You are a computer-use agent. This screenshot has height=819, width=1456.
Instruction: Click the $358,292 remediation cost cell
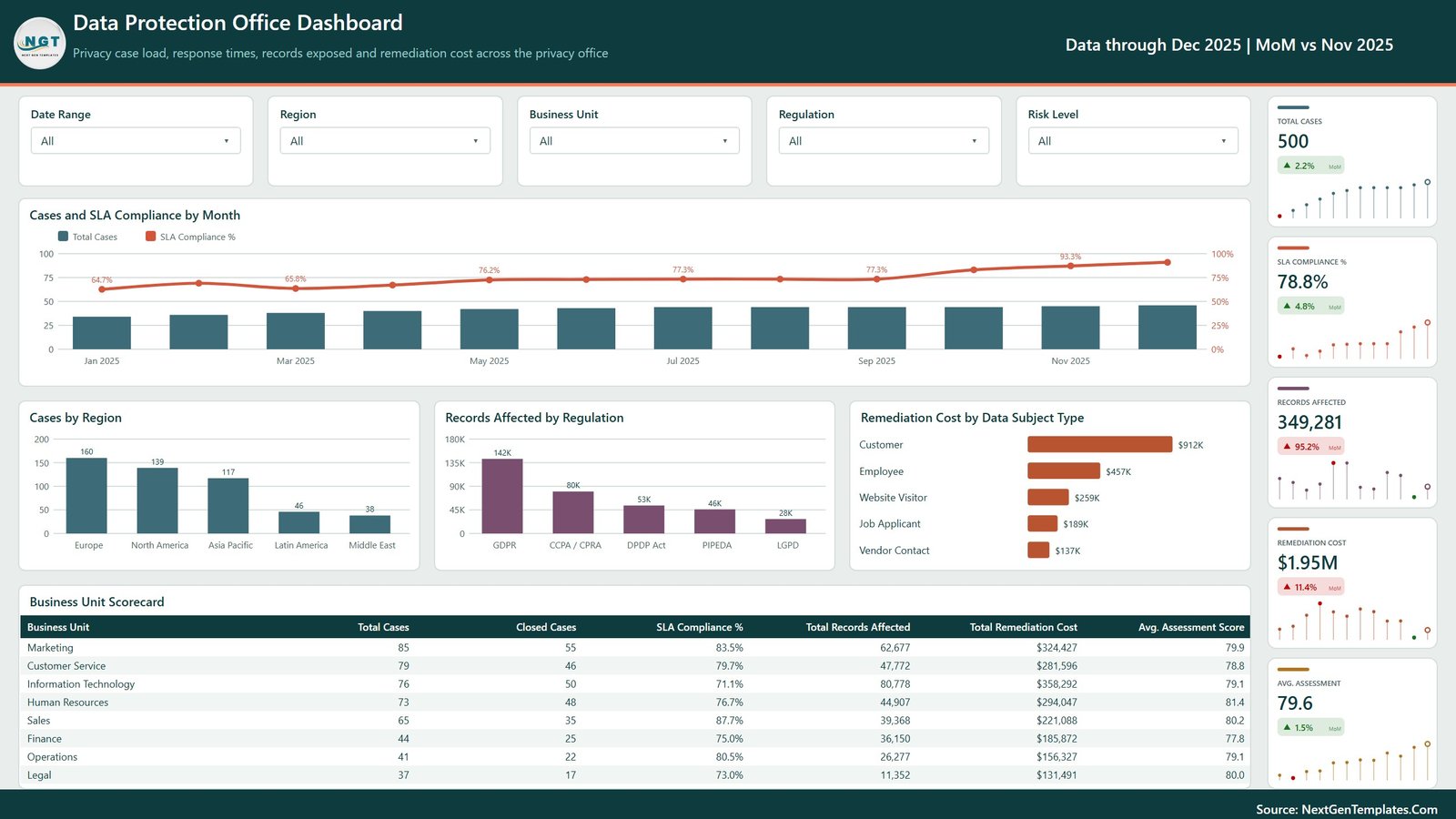1057,684
